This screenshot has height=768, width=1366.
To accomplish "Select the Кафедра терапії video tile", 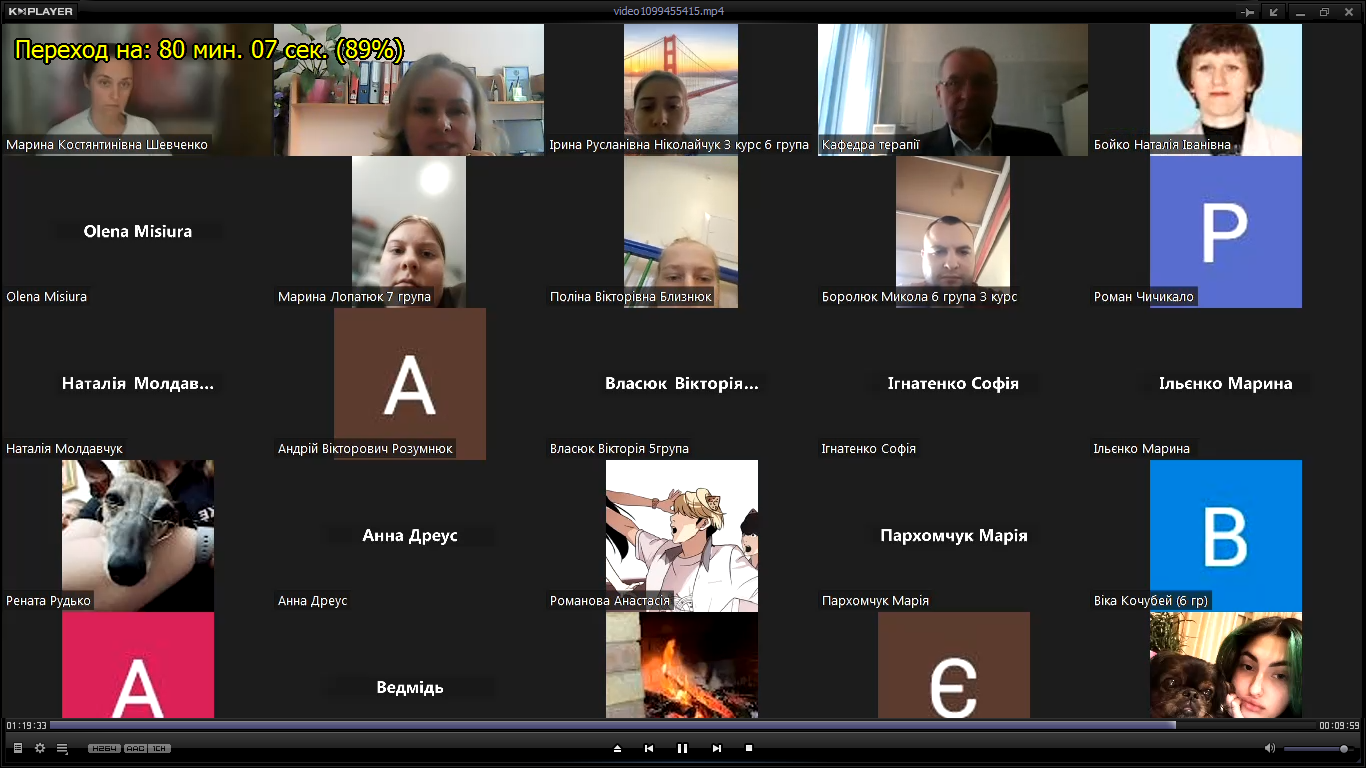I will pos(953,90).
